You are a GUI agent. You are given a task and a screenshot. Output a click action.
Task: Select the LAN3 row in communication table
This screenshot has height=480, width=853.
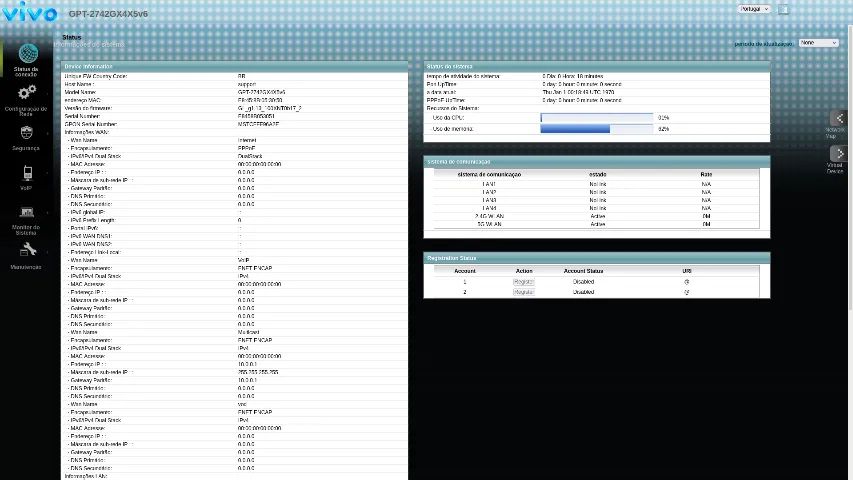(x=596, y=200)
